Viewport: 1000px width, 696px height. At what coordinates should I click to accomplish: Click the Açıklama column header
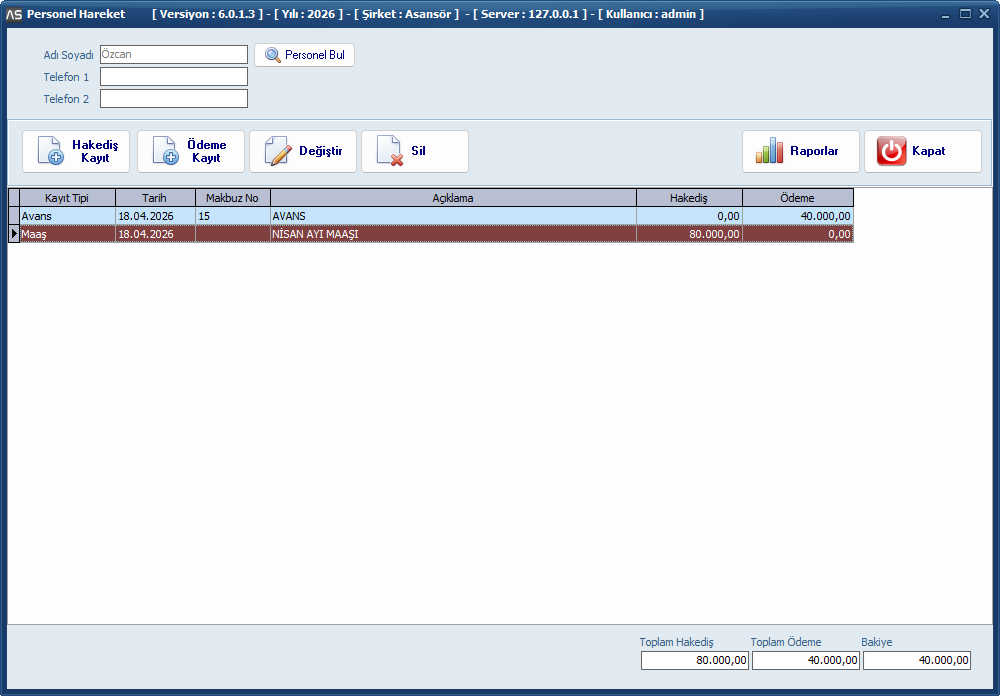click(x=453, y=198)
